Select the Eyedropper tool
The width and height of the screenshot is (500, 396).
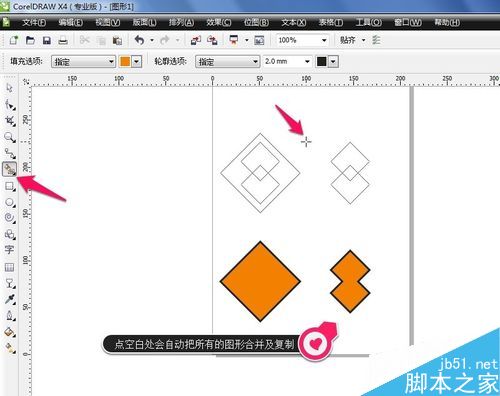[x=9, y=299]
